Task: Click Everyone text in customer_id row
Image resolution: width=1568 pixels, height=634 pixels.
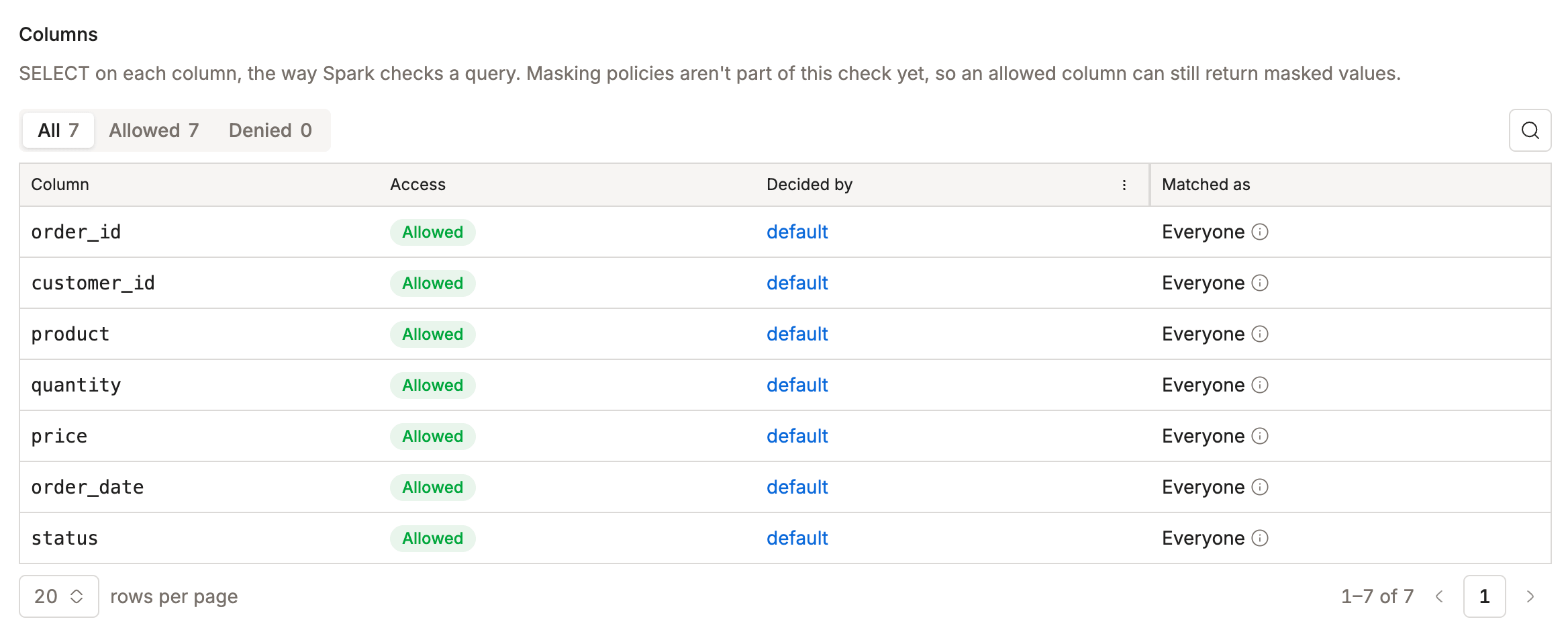Action: [1203, 283]
